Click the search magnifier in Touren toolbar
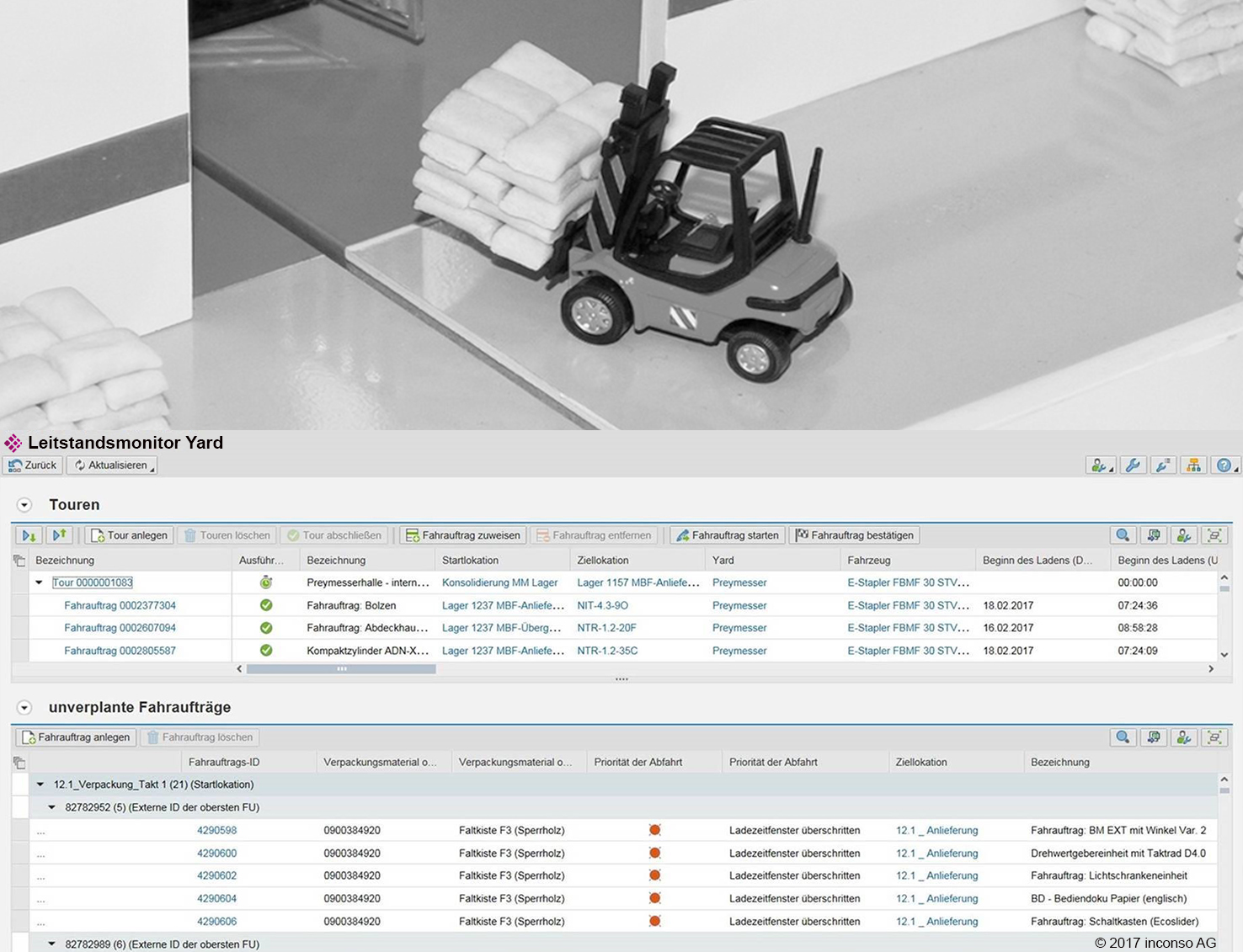The image size is (1243, 952). [1123, 535]
